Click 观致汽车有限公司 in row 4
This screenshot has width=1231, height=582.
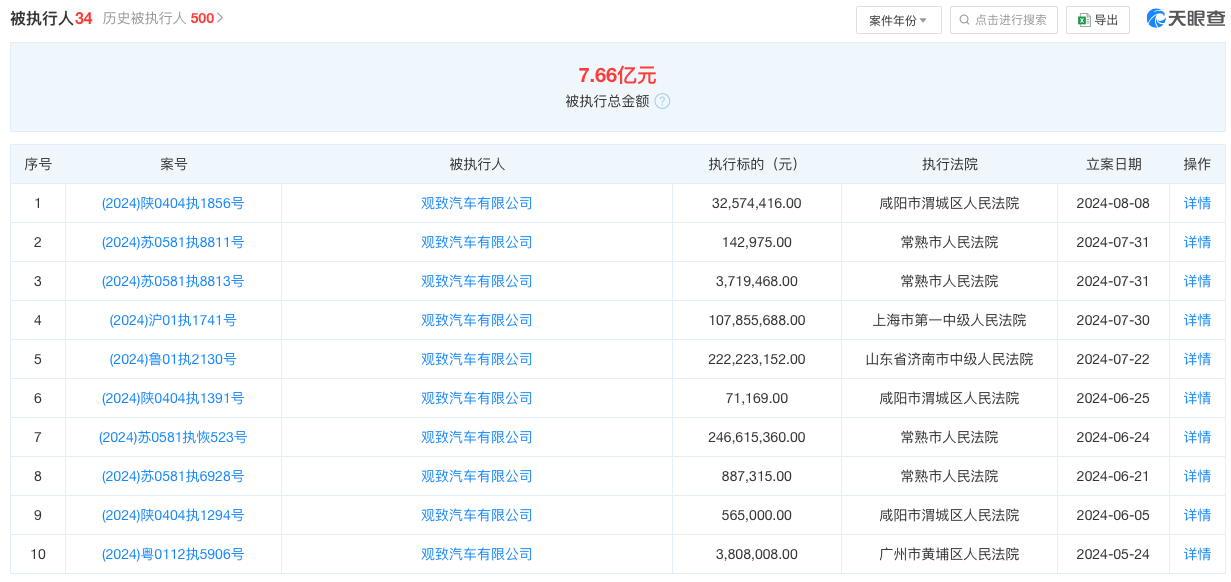click(477, 320)
